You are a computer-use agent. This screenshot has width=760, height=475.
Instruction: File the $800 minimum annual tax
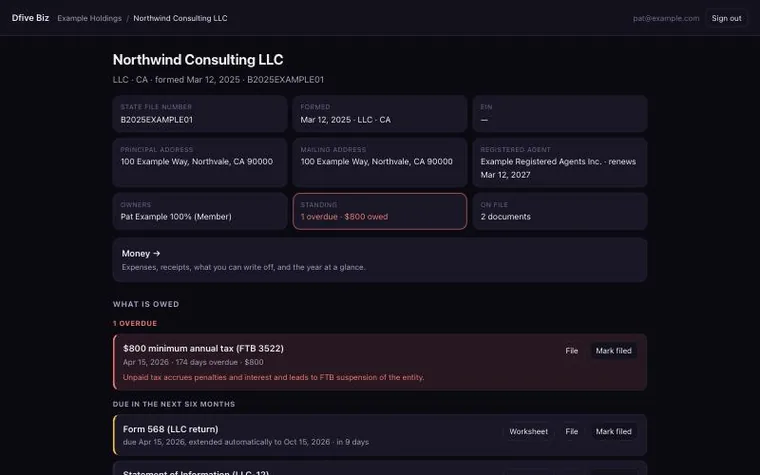(x=571, y=350)
